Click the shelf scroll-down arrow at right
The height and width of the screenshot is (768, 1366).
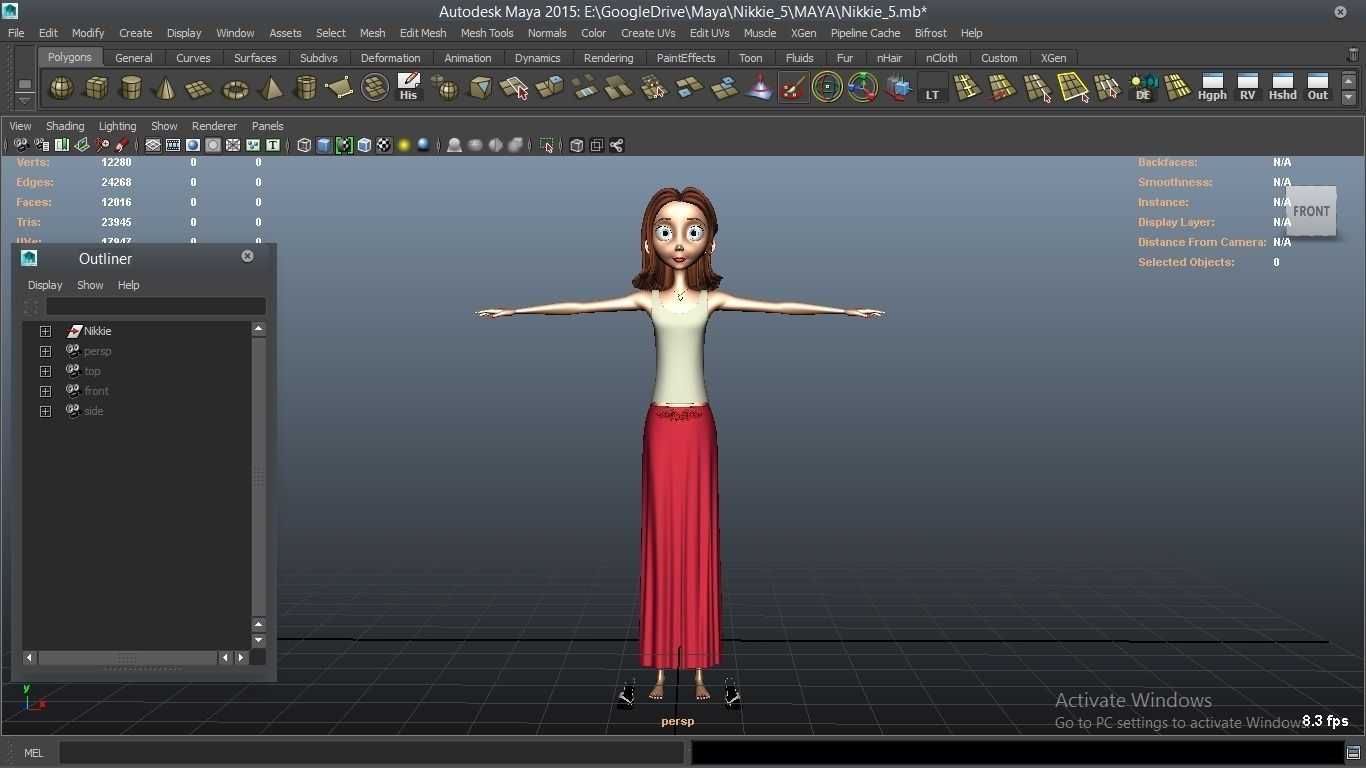pyautogui.click(x=1349, y=98)
